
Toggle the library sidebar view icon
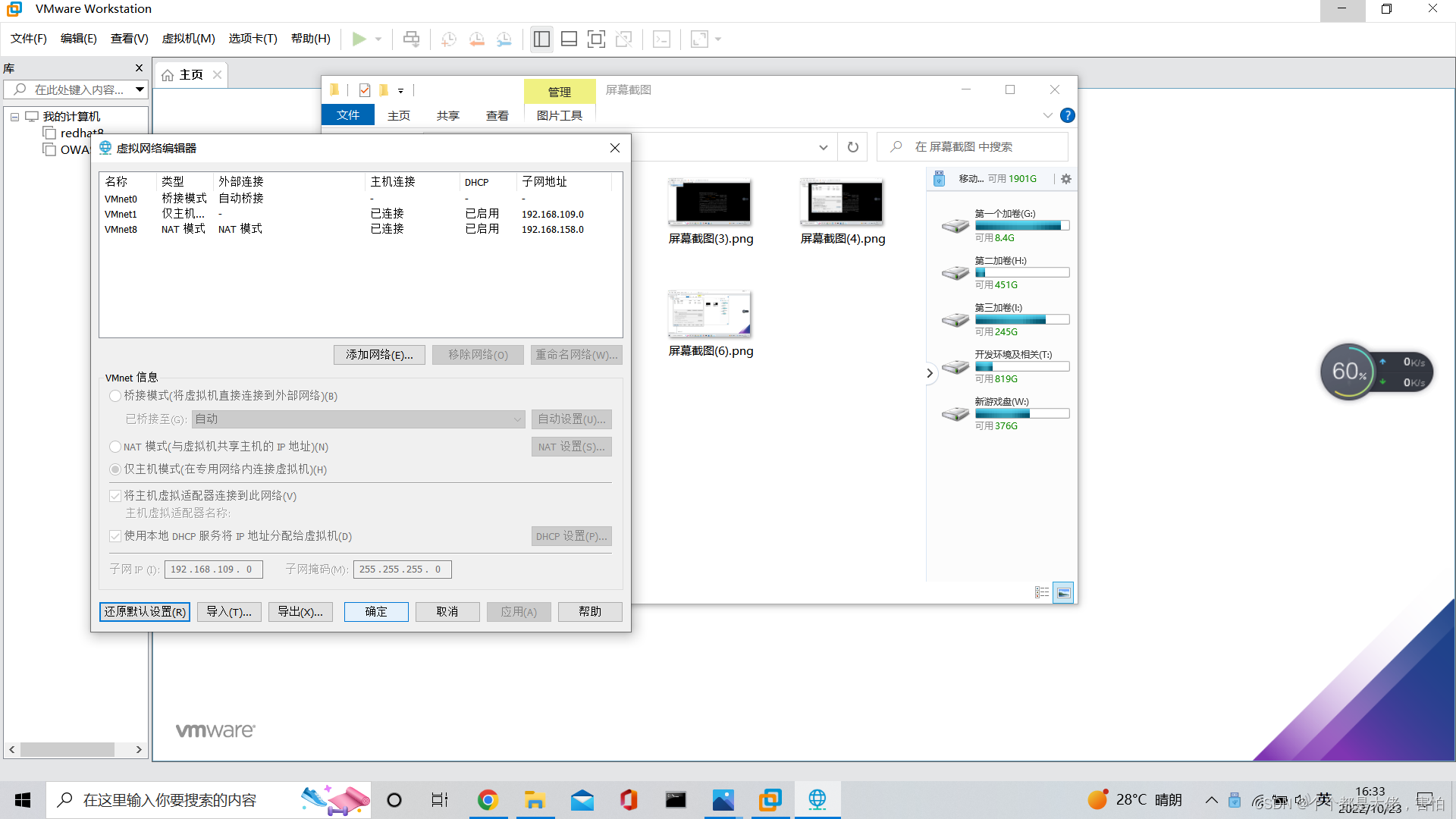coord(541,39)
